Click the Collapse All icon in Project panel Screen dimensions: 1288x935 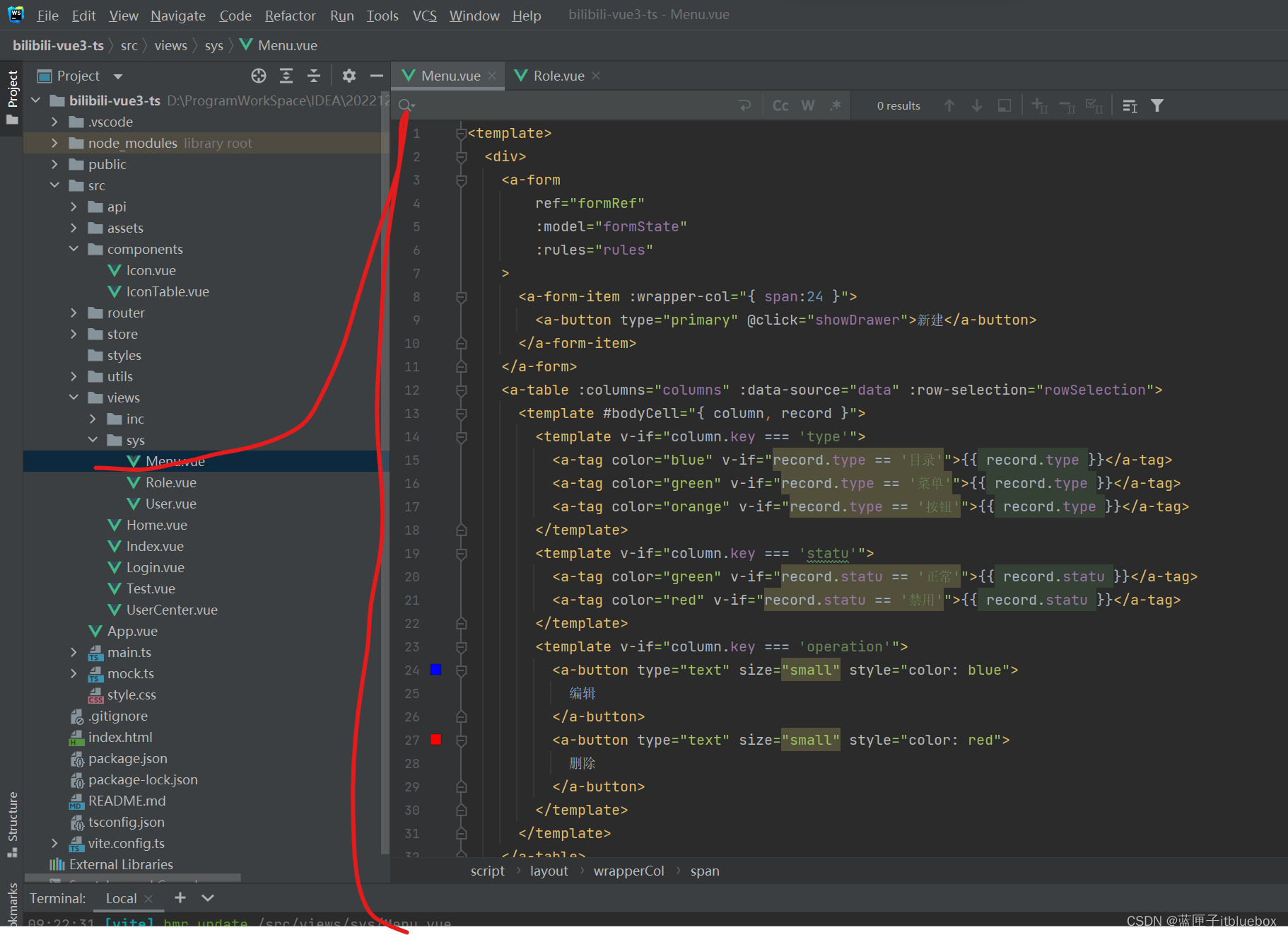click(x=314, y=76)
